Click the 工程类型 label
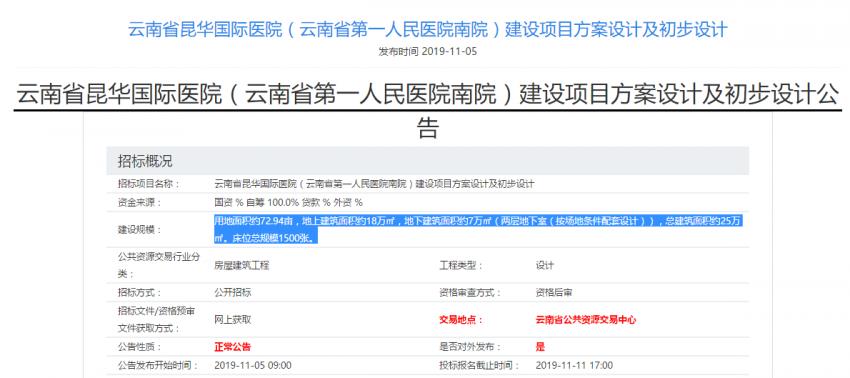850x378 pixels. (x=461, y=266)
